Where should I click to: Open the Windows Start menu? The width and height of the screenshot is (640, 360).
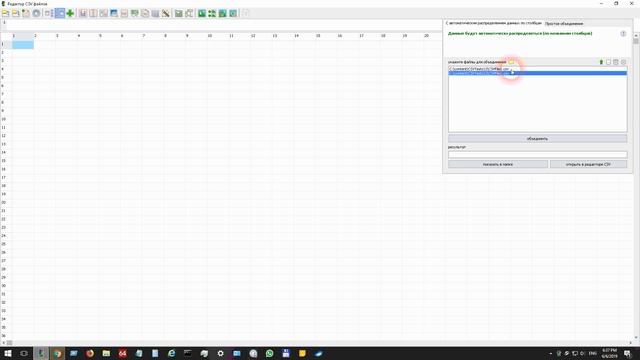tap(8, 353)
